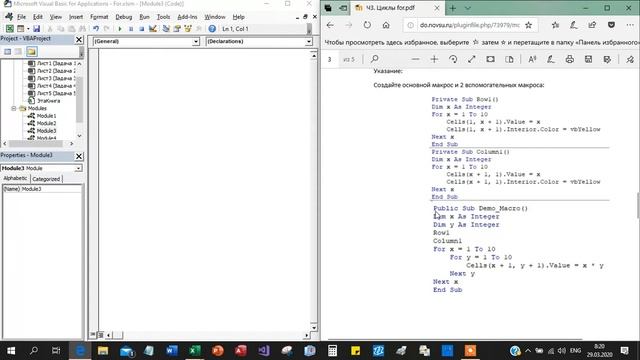Print the PDF document

[x=570, y=59]
